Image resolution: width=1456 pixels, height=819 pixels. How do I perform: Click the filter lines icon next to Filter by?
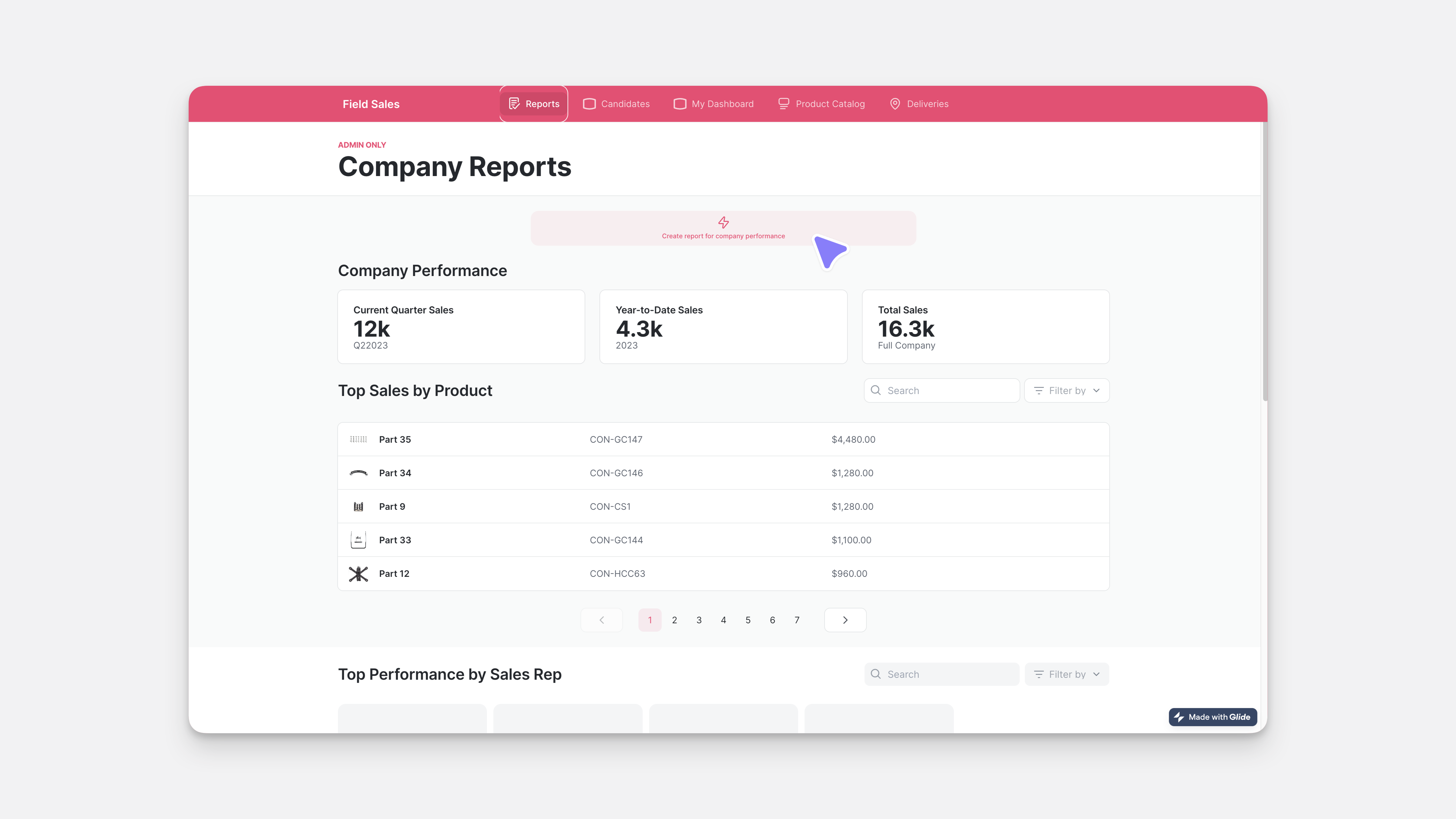click(x=1039, y=390)
